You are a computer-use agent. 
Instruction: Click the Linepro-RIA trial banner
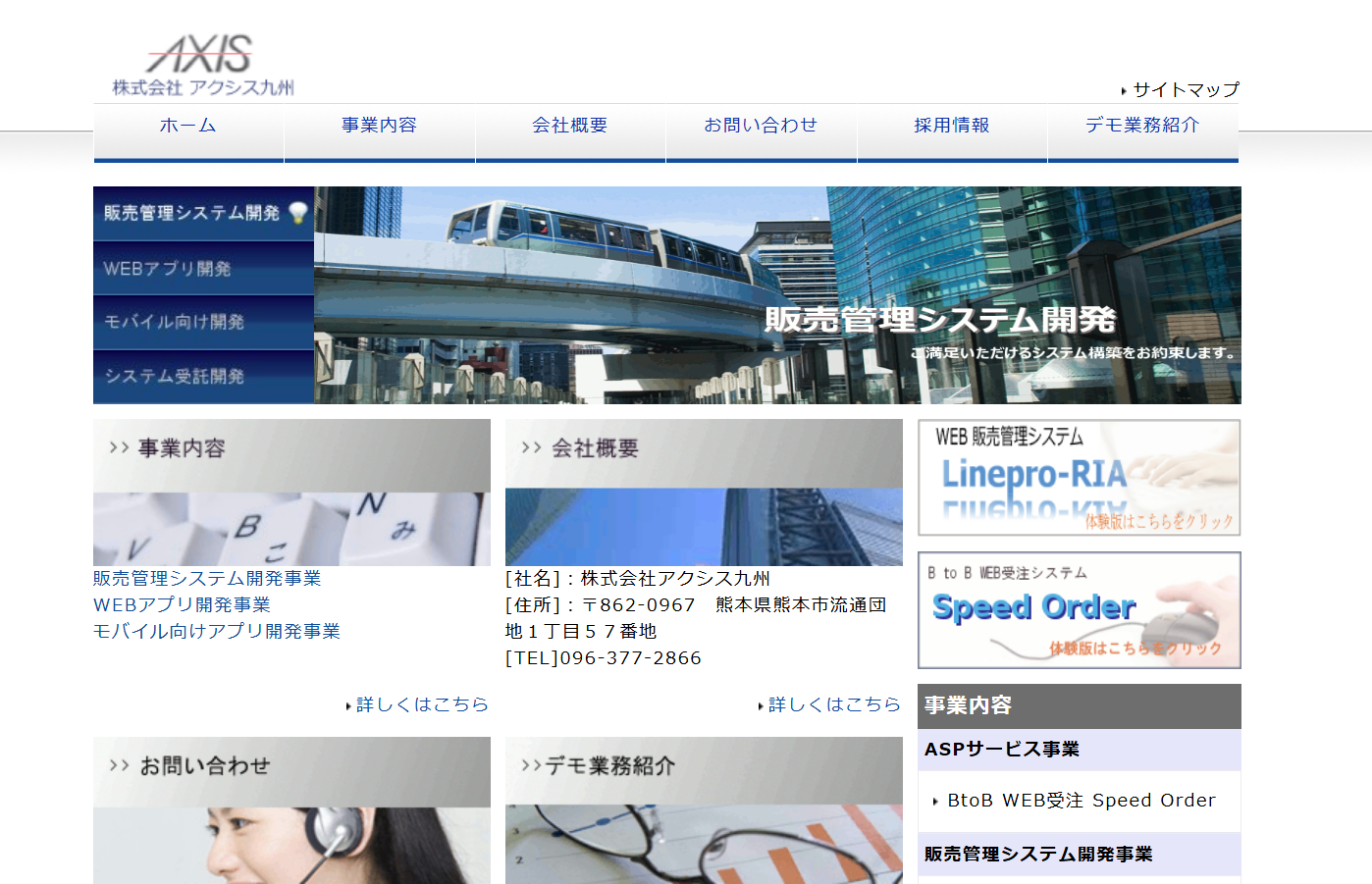click(x=1078, y=478)
